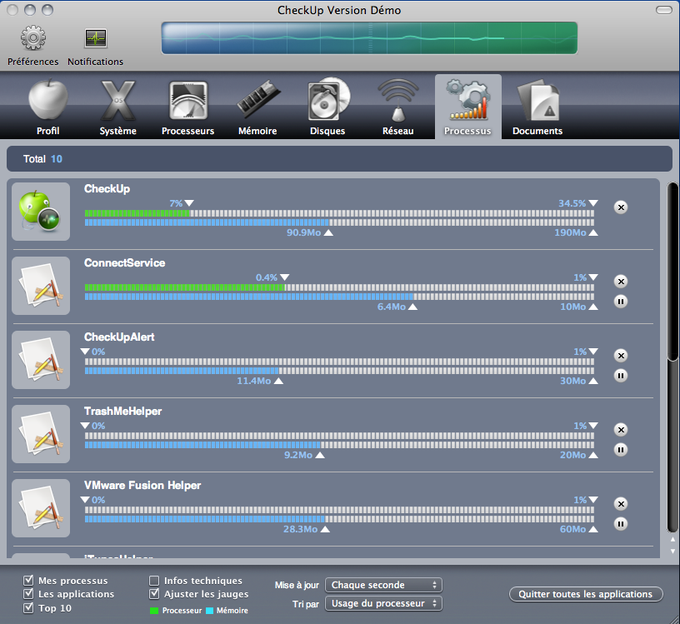This screenshot has width=680, height=624.
Task: Quit the TrashMeHelper process with X button
Action: click(x=621, y=430)
